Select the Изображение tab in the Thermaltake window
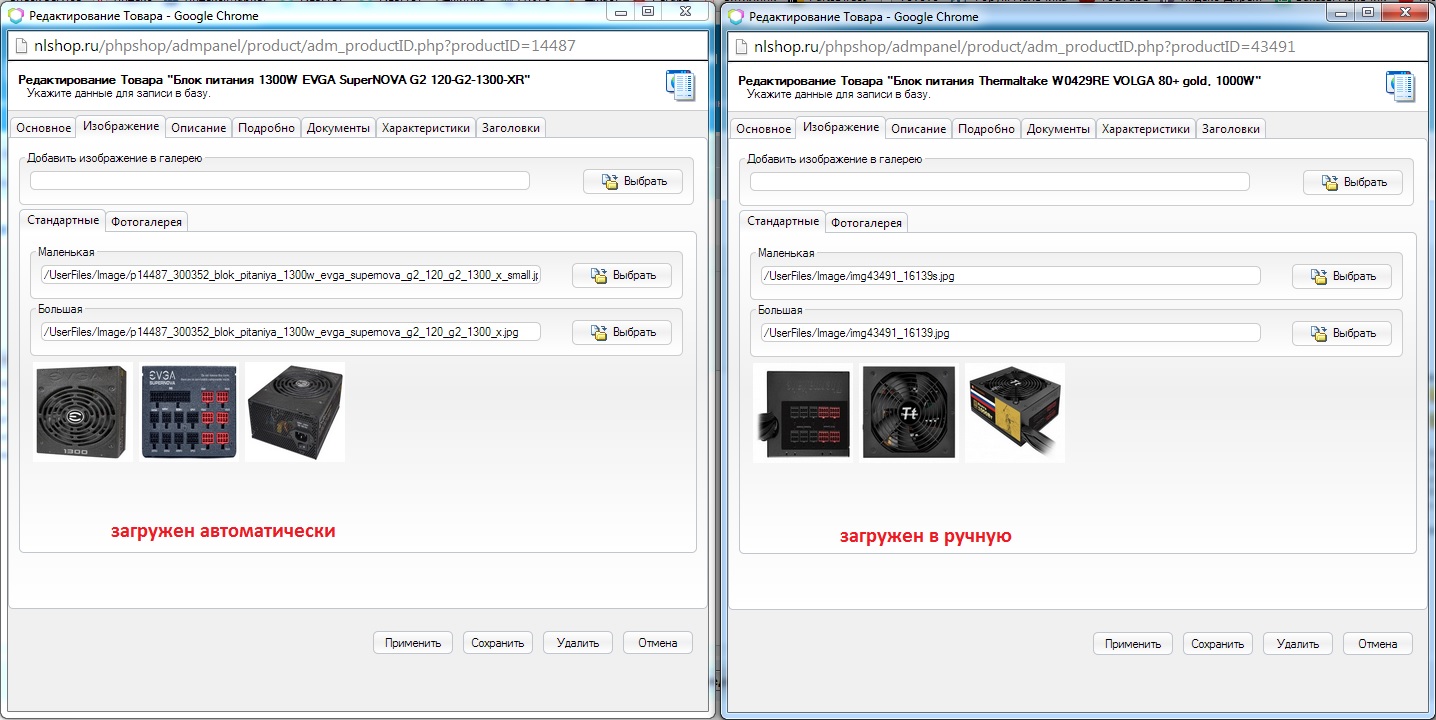This screenshot has height=720, width=1436. [x=841, y=127]
